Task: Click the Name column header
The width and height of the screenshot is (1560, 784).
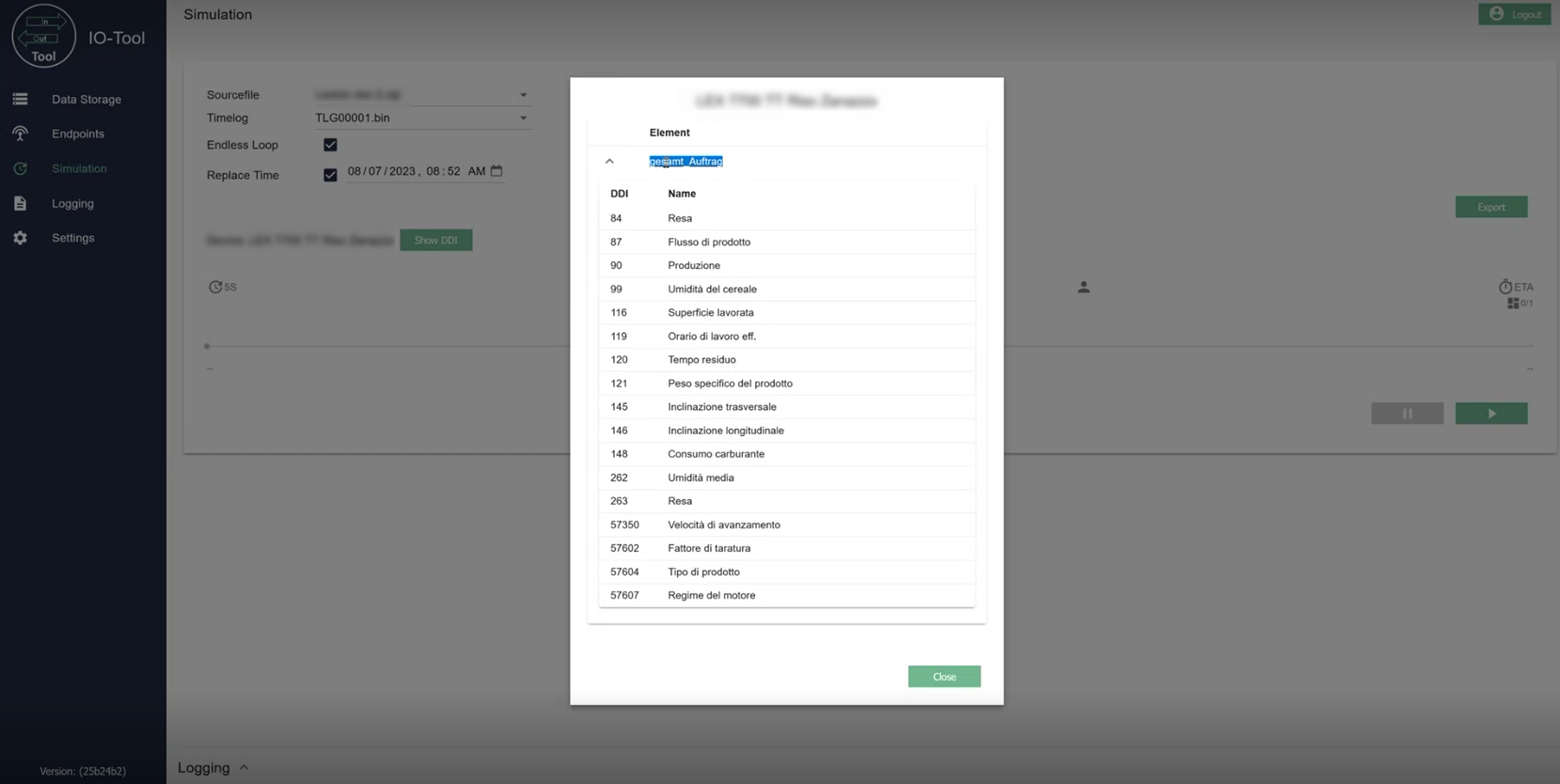Action: coord(682,194)
